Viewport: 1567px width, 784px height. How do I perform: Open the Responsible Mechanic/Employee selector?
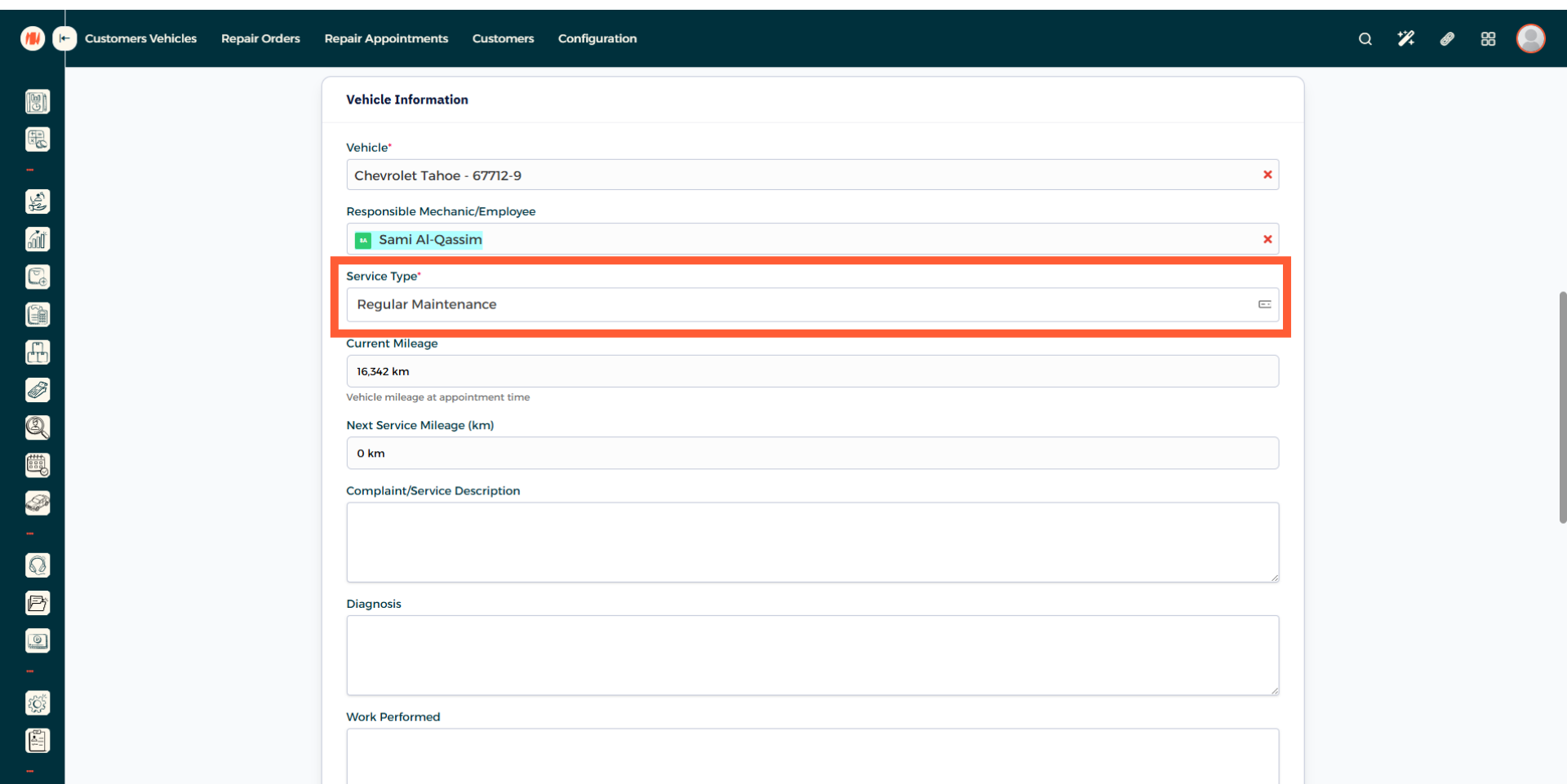pyautogui.click(x=800, y=240)
